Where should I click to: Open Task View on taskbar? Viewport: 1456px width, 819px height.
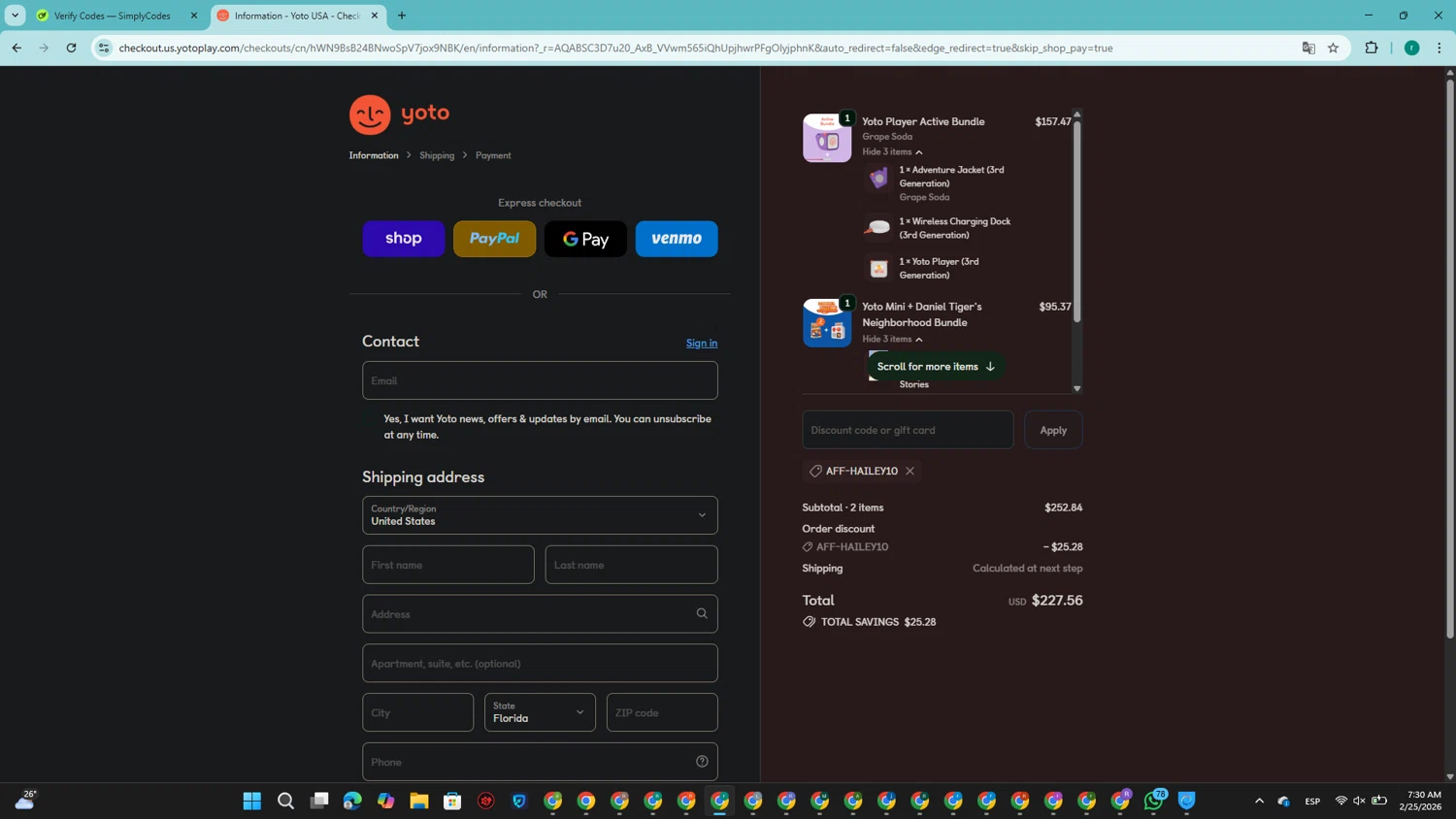click(319, 801)
